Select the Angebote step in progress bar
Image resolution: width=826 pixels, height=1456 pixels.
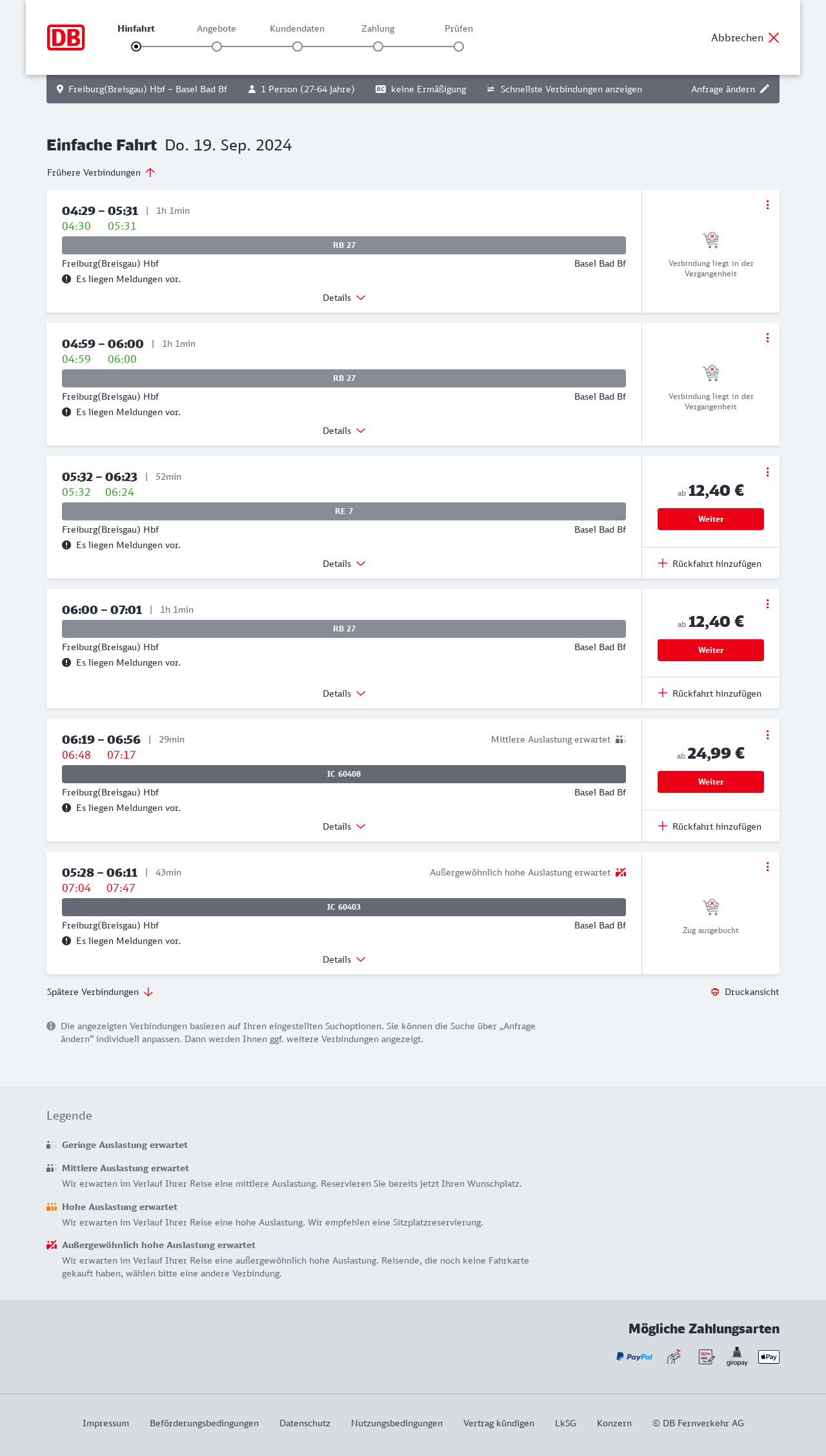[217, 46]
